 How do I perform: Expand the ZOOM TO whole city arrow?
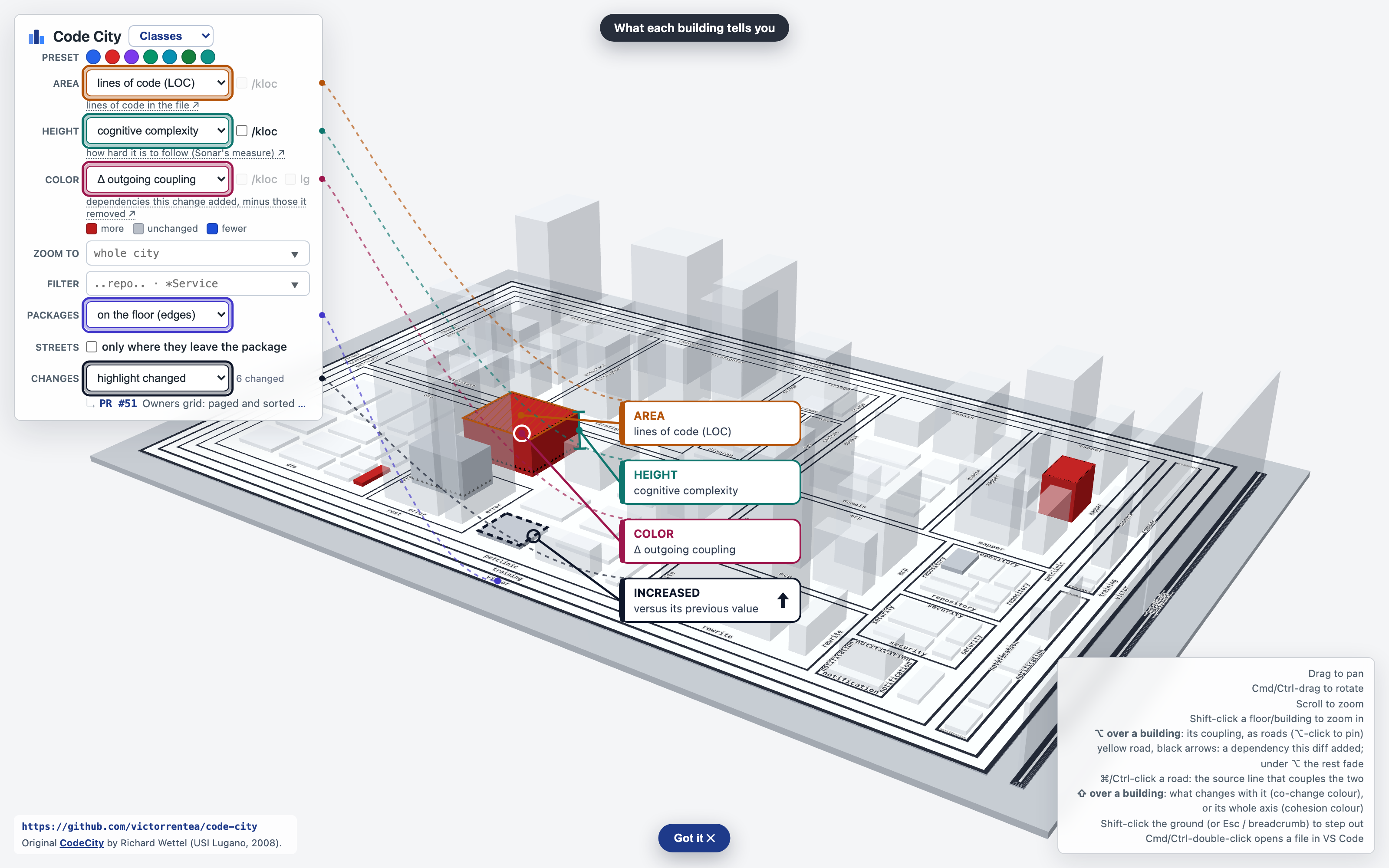pos(294,254)
